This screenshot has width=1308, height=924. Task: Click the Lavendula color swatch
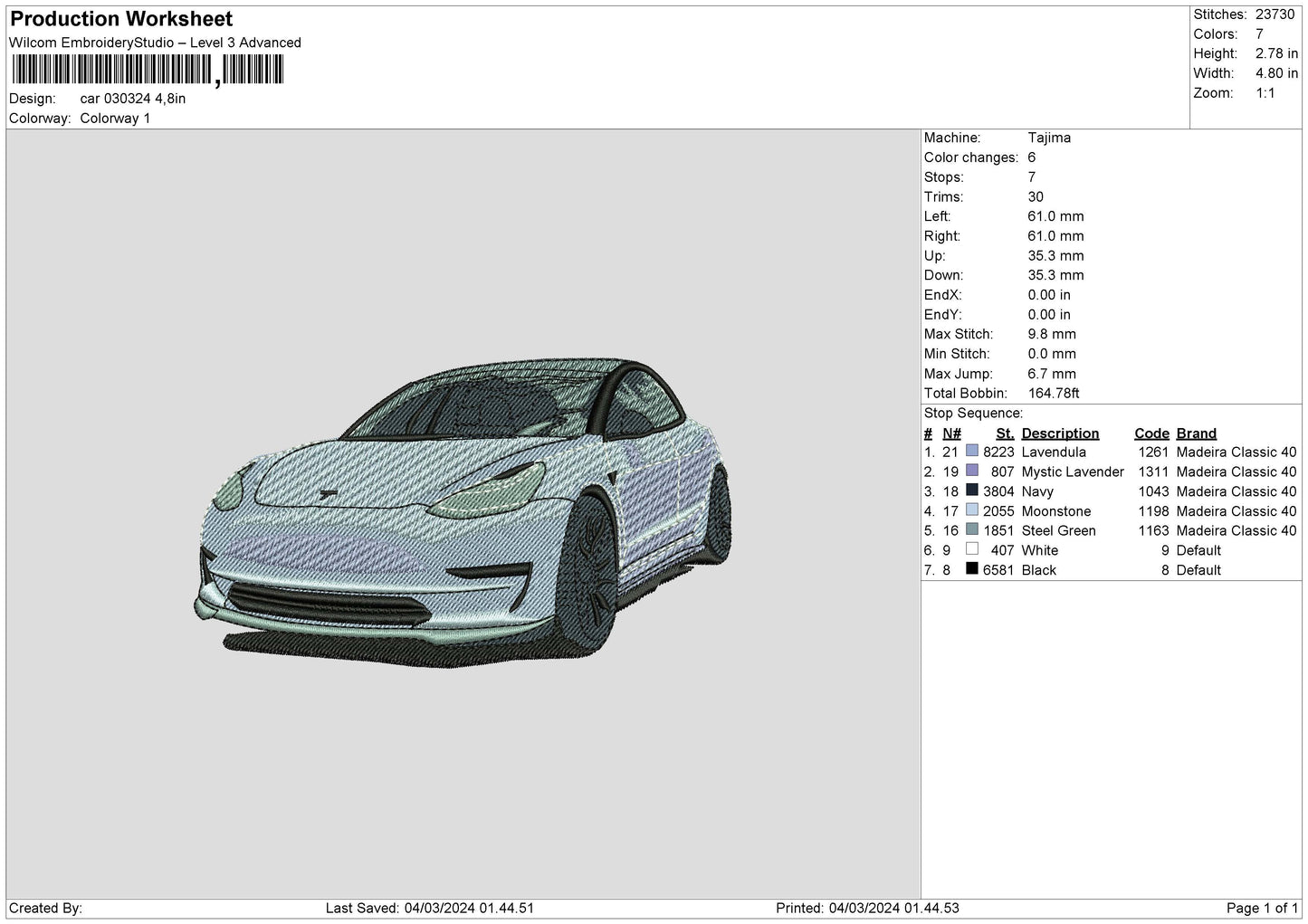(x=972, y=451)
